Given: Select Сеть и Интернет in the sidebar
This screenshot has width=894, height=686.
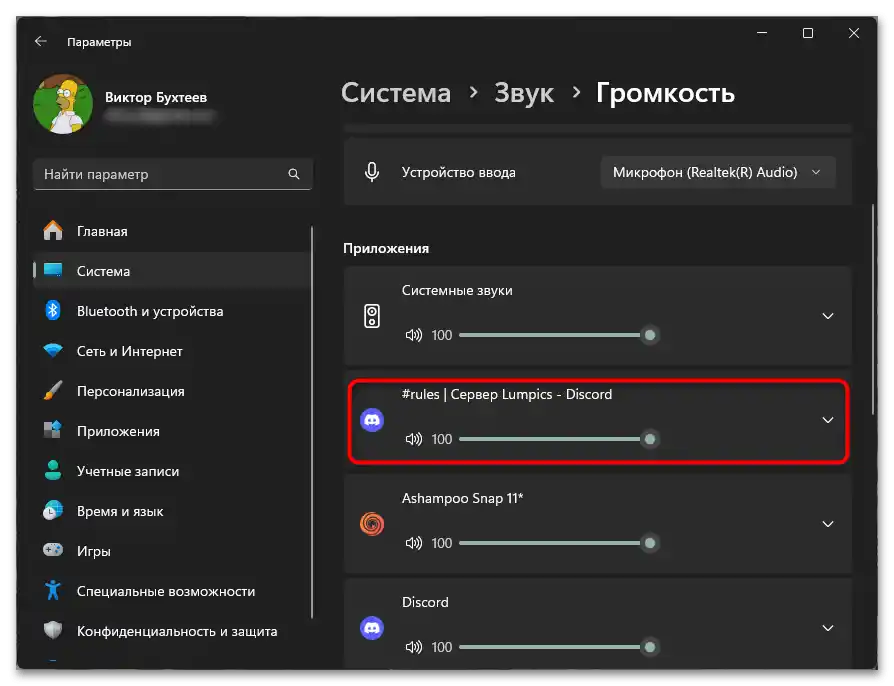Looking at the screenshot, I should (x=130, y=351).
